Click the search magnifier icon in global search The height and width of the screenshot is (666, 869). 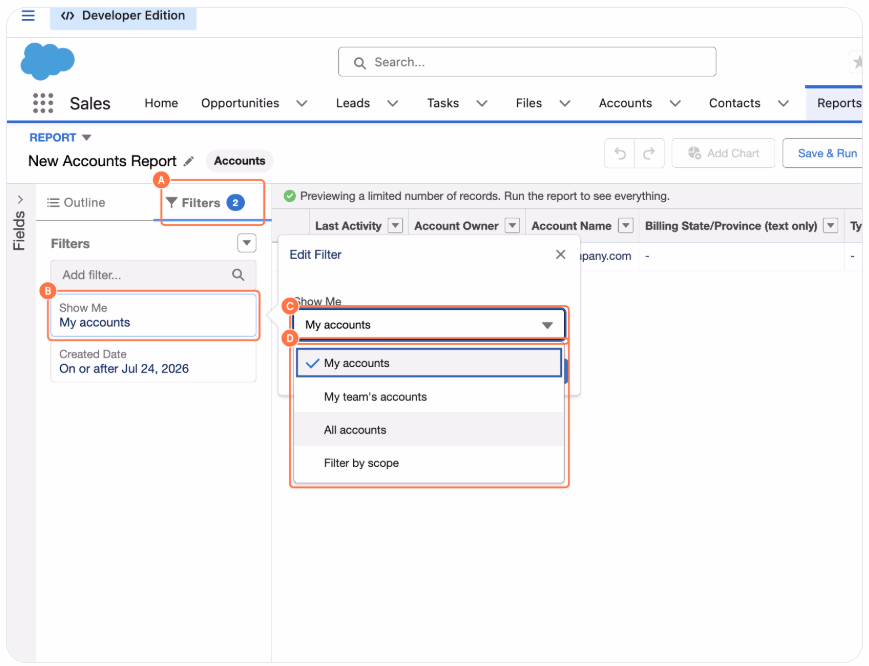(360, 63)
